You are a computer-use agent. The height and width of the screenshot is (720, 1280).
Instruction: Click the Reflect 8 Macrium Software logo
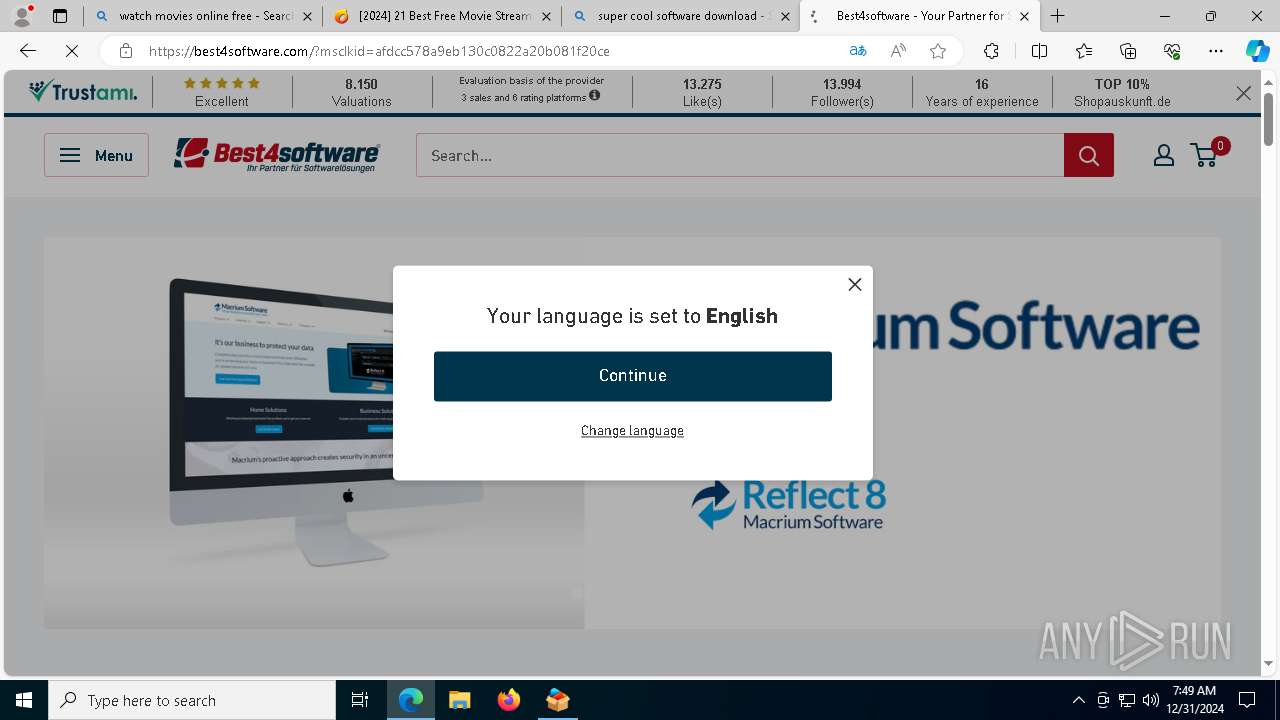789,504
